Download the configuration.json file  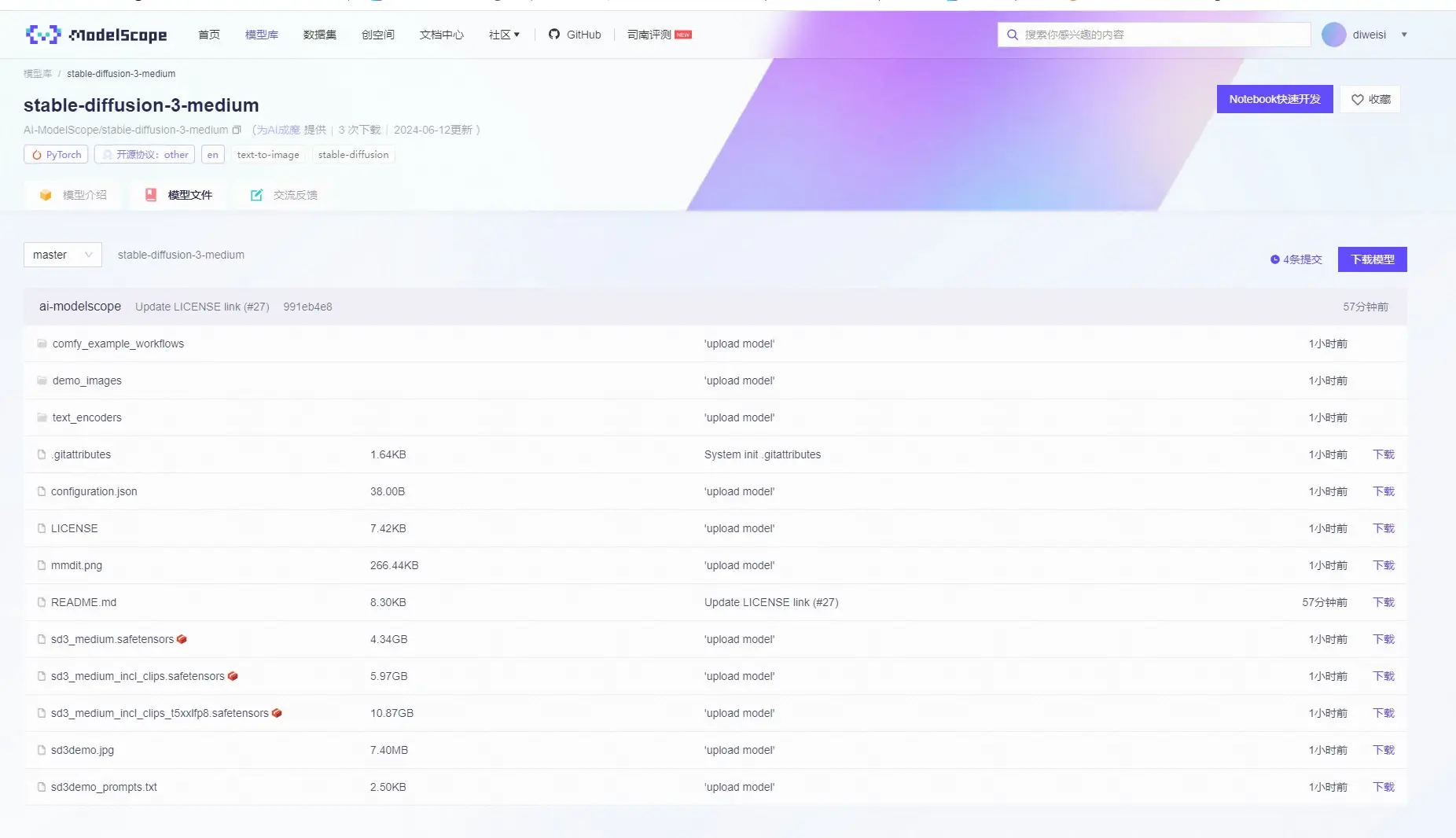click(1384, 491)
